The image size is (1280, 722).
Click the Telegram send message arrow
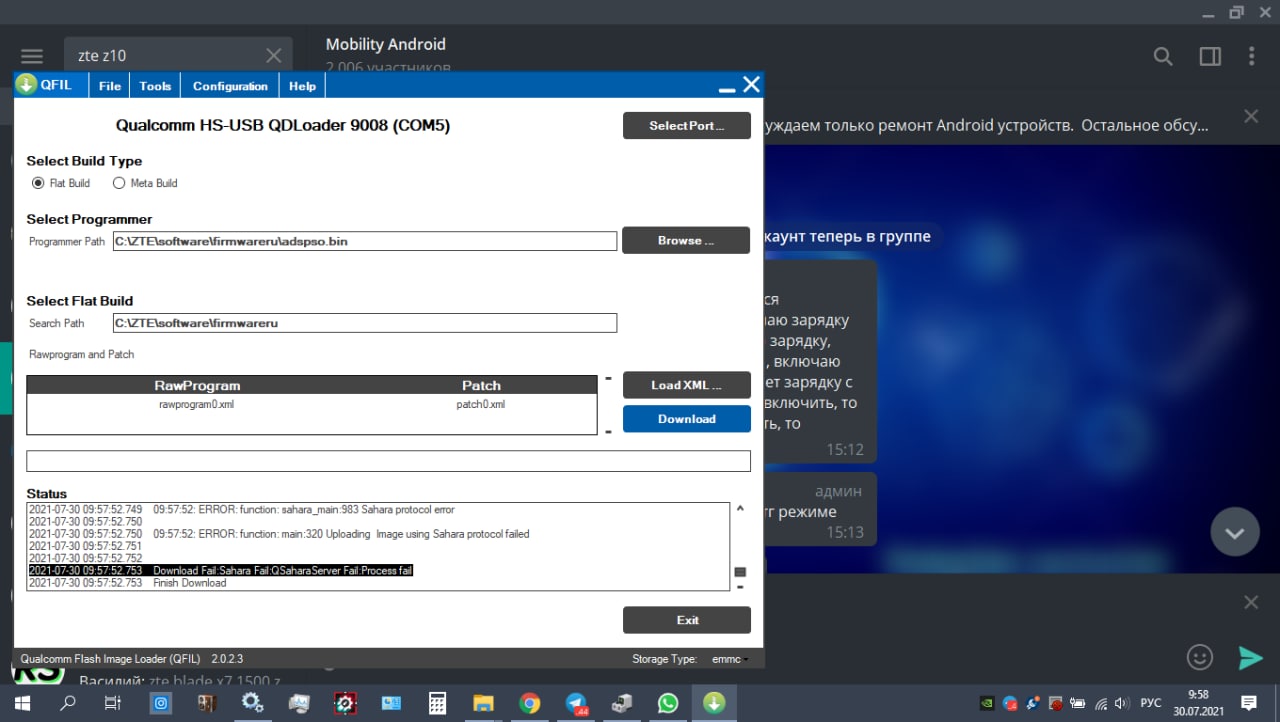[x=1250, y=657]
